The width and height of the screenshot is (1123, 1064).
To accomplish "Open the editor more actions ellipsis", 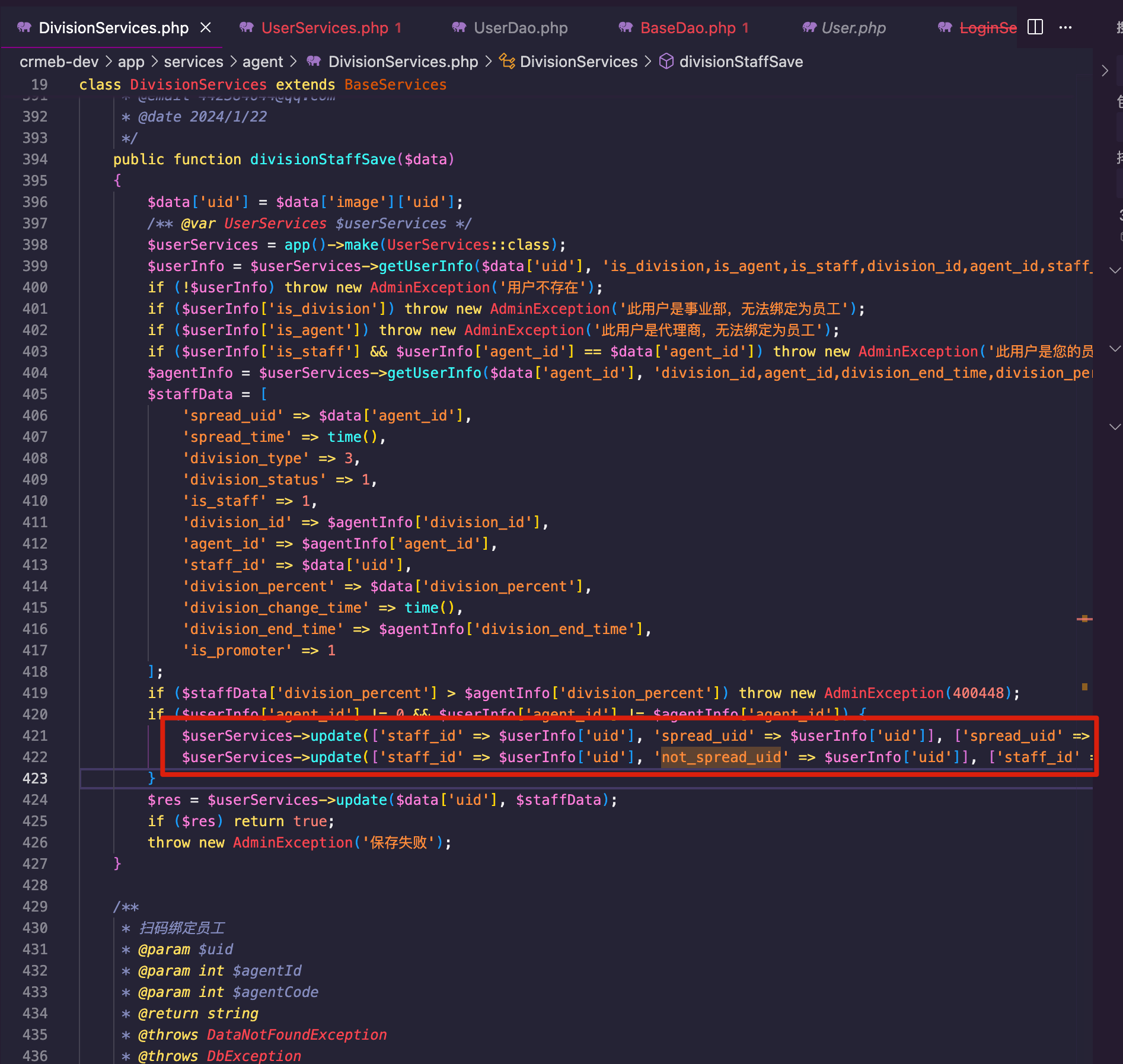I will tap(1065, 27).
